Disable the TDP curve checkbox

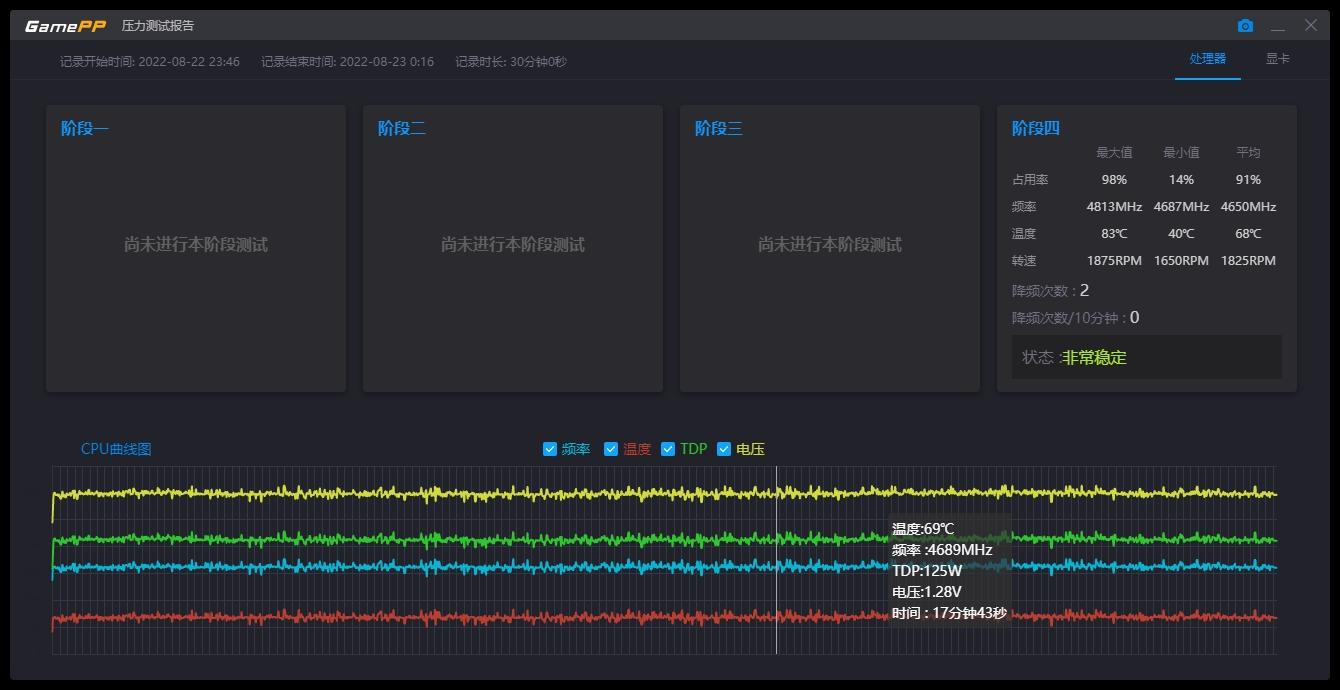[x=668, y=449]
